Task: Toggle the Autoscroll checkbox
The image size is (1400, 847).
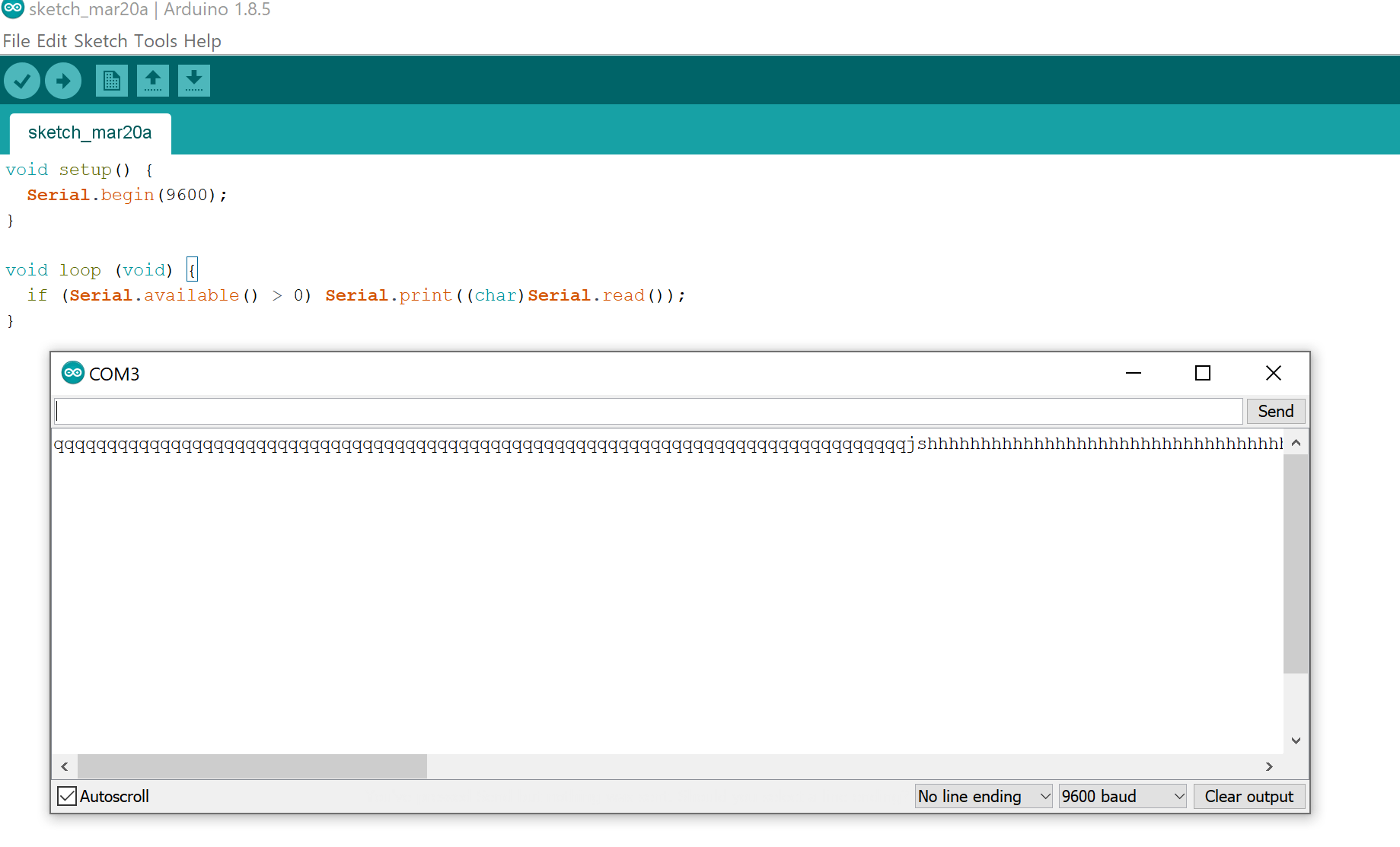Action: (x=67, y=796)
